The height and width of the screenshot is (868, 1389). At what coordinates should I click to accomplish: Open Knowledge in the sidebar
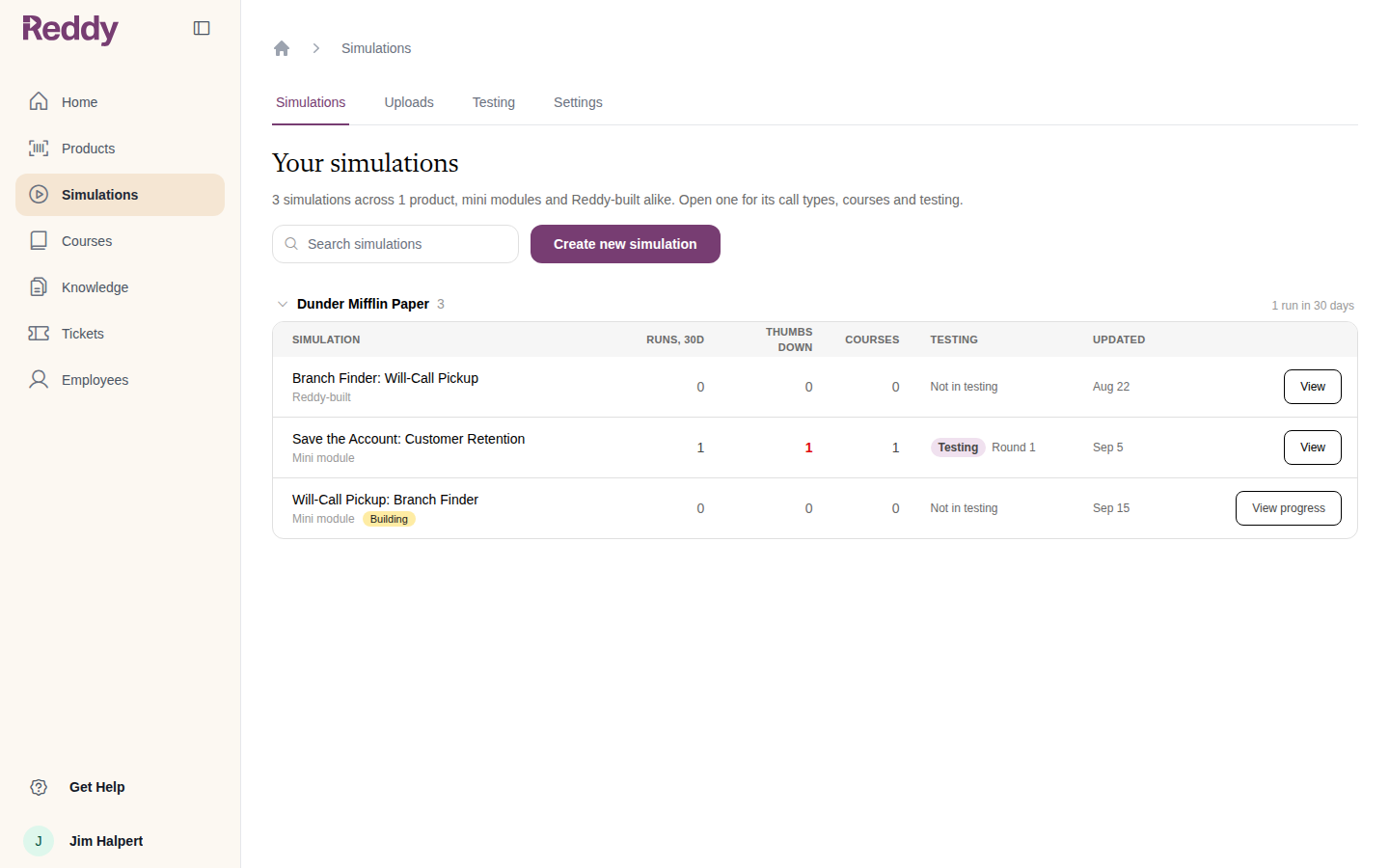pos(120,287)
